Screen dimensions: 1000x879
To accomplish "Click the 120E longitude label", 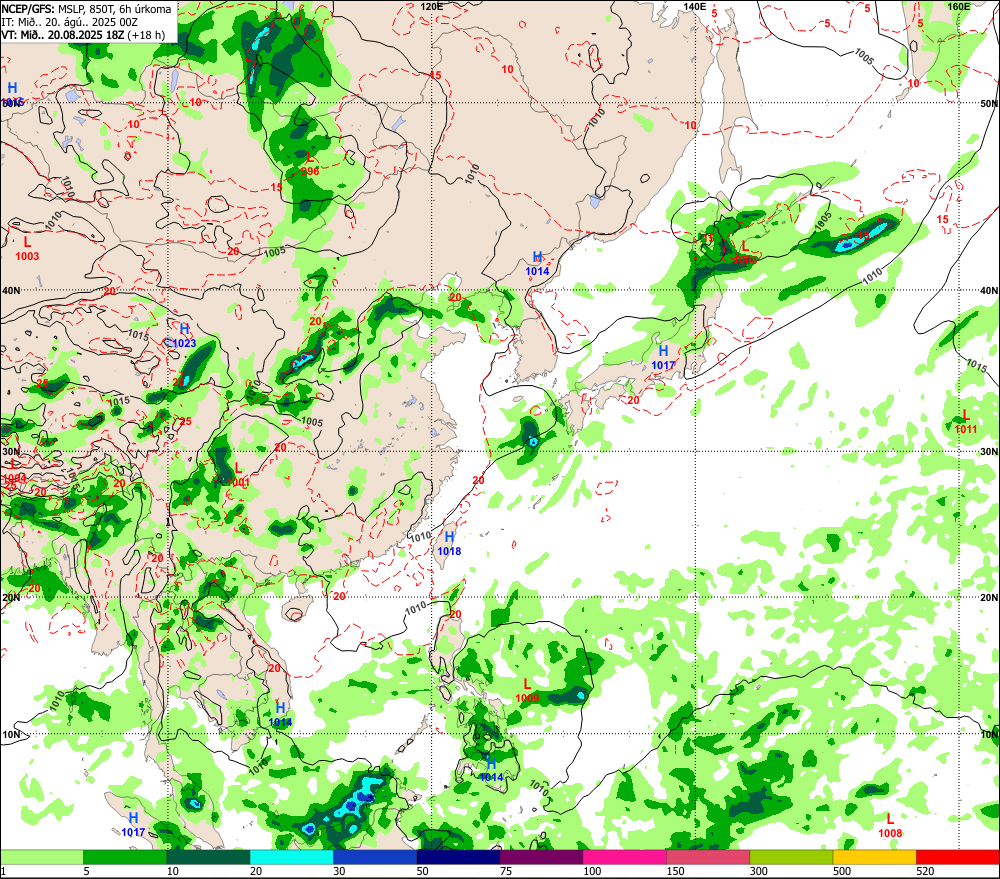I will pyautogui.click(x=432, y=6).
